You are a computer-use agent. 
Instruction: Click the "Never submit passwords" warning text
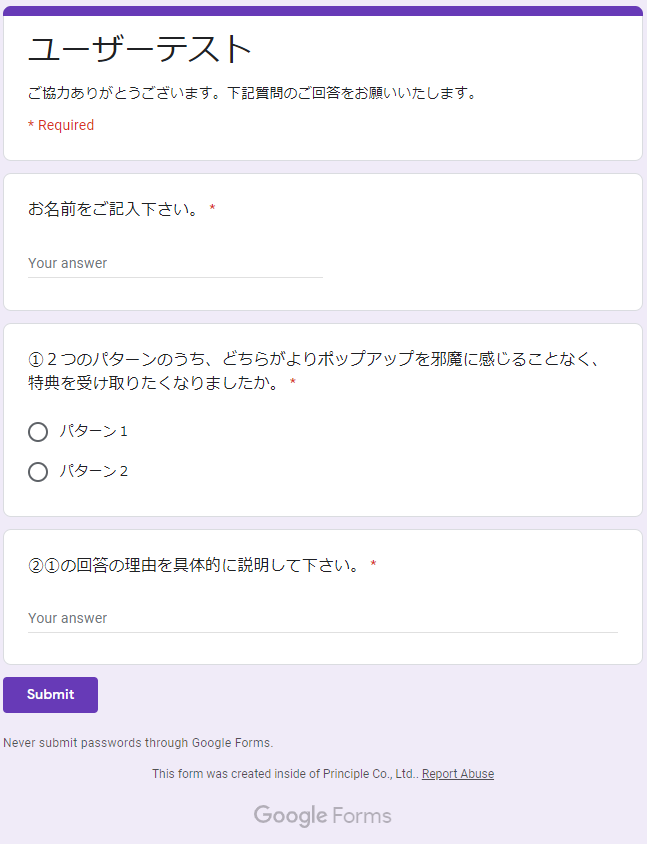[138, 743]
